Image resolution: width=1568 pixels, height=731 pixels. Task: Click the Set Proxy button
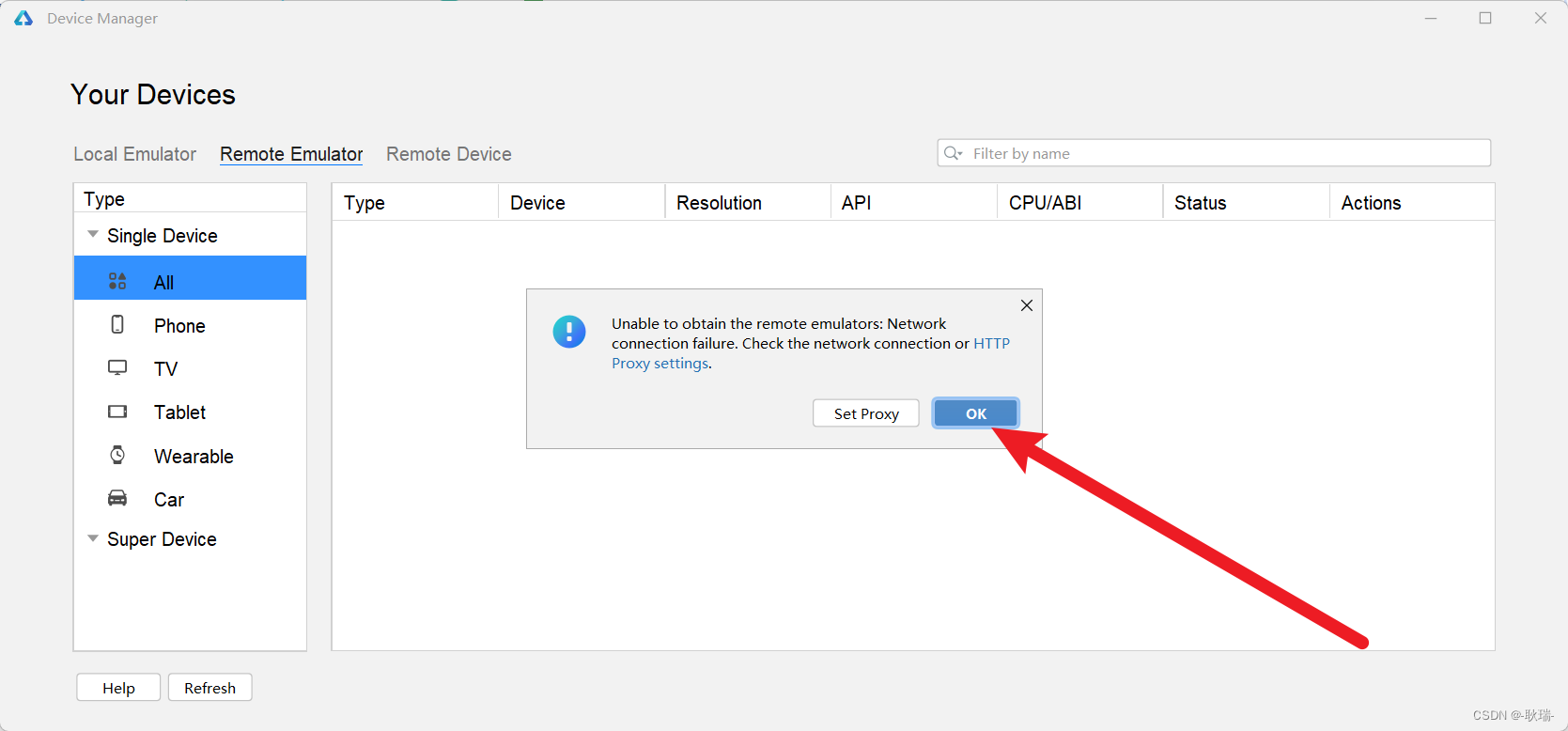tap(866, 413)
